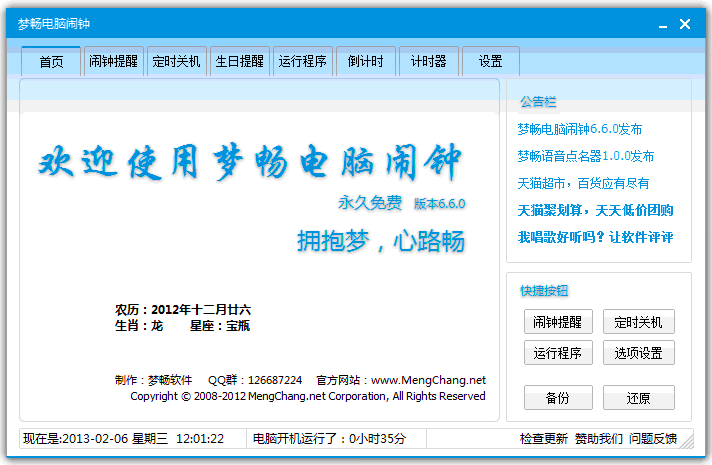Viewport: 712px width, 465px height.
Task: Open the 倒计时 tab
Action: pyautogui.click(x=366, y=61)
